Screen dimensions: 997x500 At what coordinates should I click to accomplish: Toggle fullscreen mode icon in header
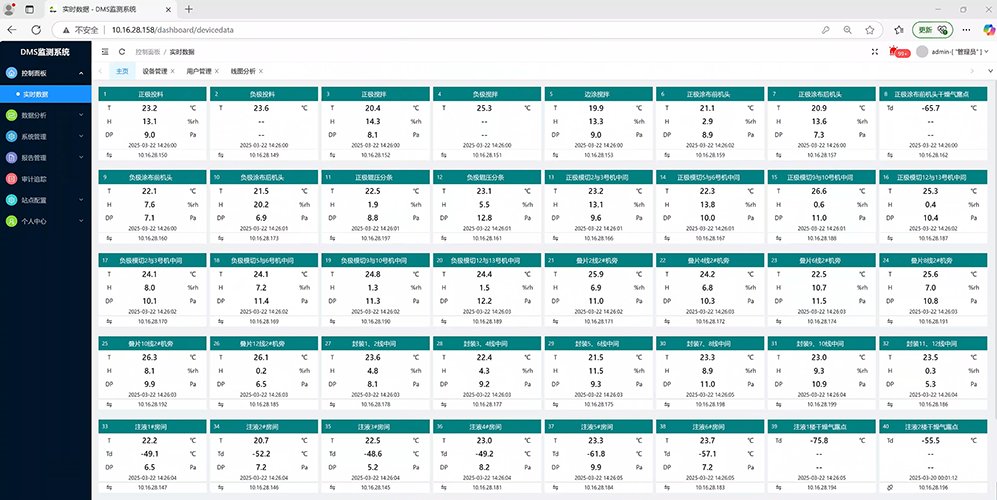click(876, 51)
